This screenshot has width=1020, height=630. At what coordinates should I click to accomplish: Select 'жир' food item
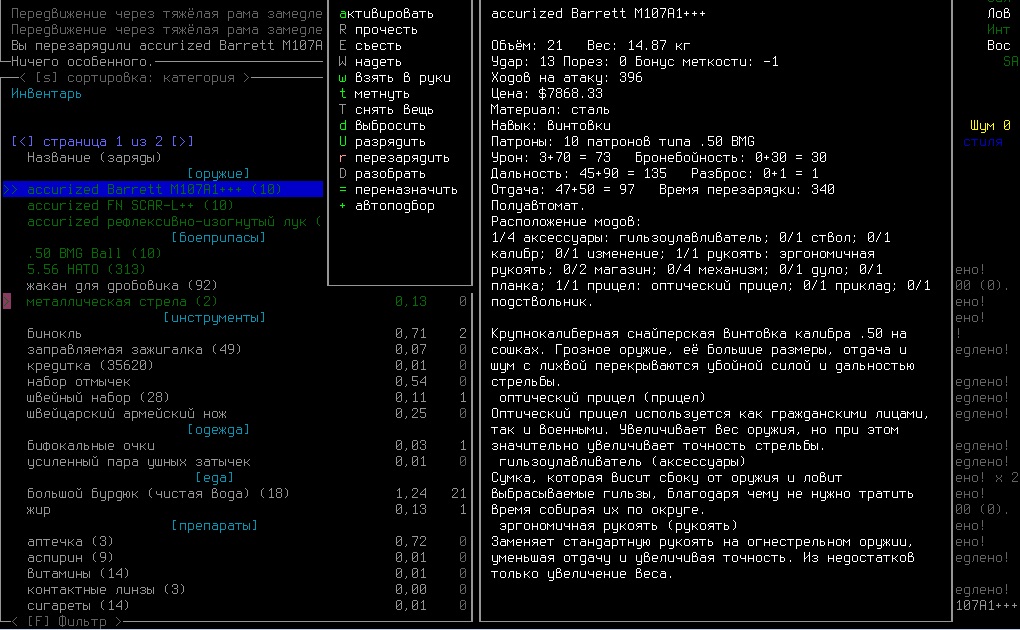pyautogui.click(x=38, y=510)
